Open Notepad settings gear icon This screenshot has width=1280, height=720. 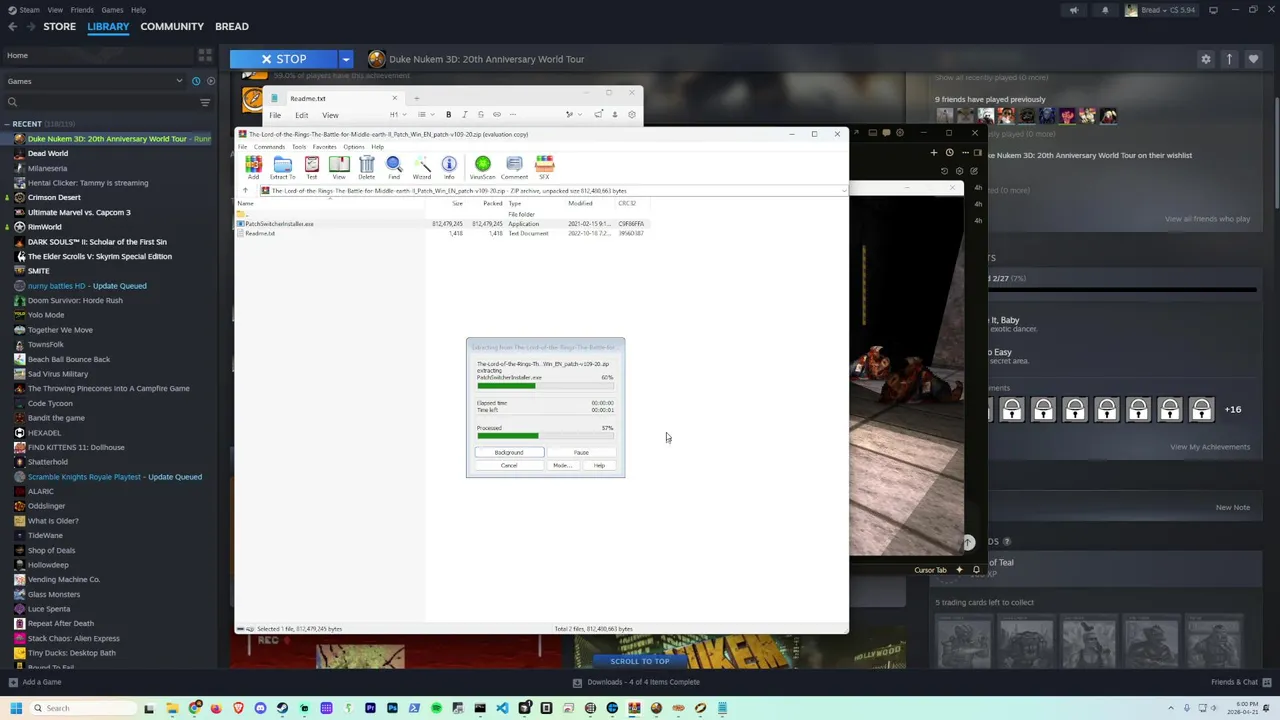pyautogui.click(x=631, y=115)
